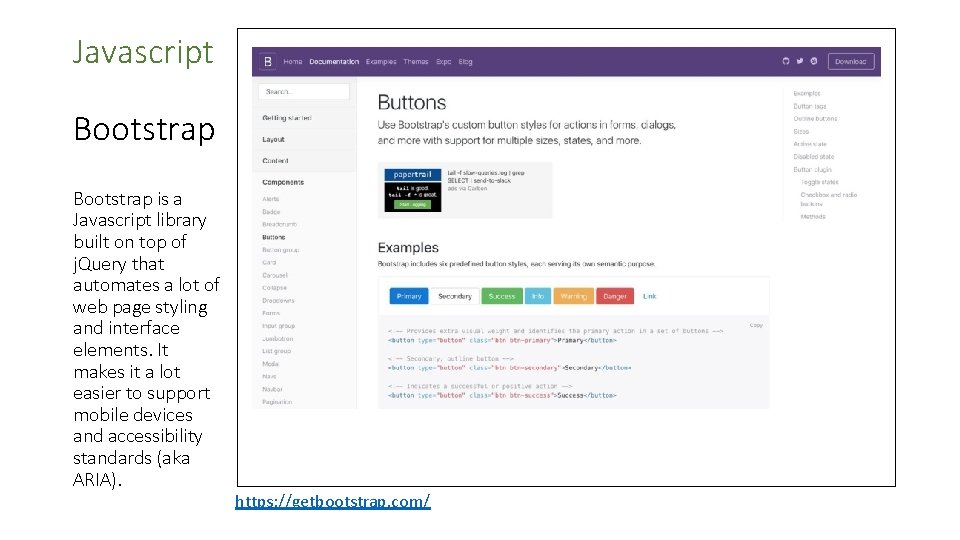960x540 pixels.
Task: Open Carousel in the sidebar
Action: point(275,276)
